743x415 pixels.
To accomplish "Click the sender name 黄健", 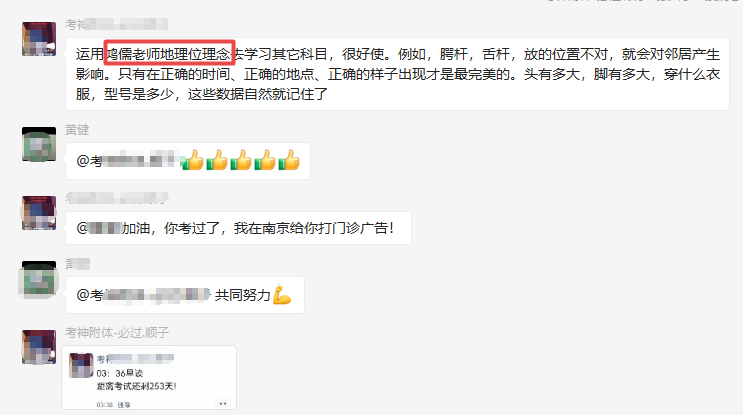I will point(77,130).
